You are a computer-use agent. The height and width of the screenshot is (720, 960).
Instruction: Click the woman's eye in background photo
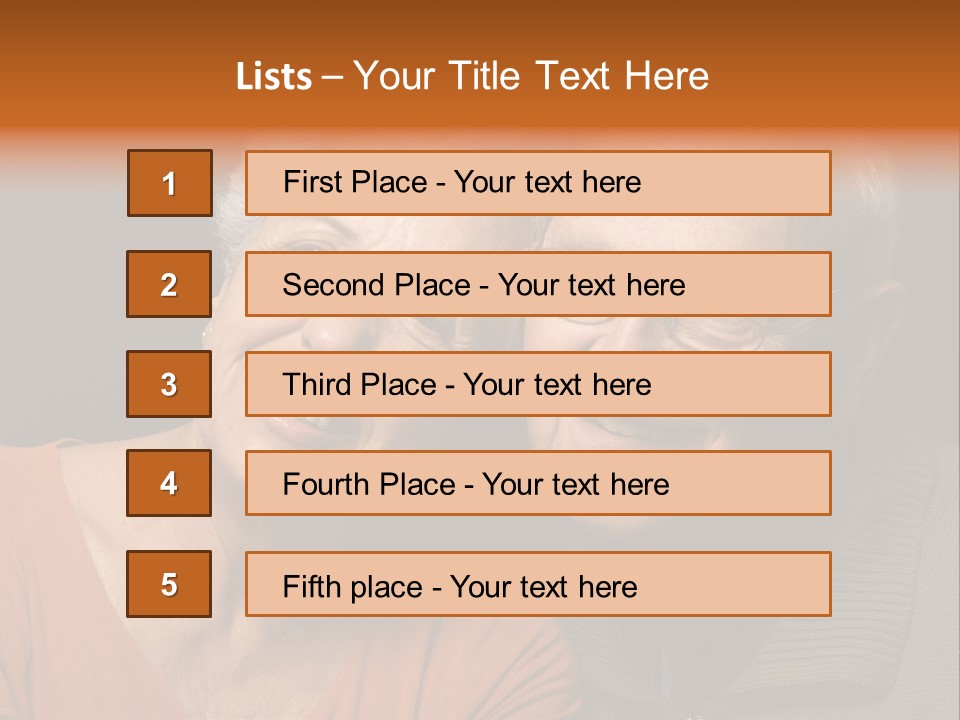coord(311,245)
